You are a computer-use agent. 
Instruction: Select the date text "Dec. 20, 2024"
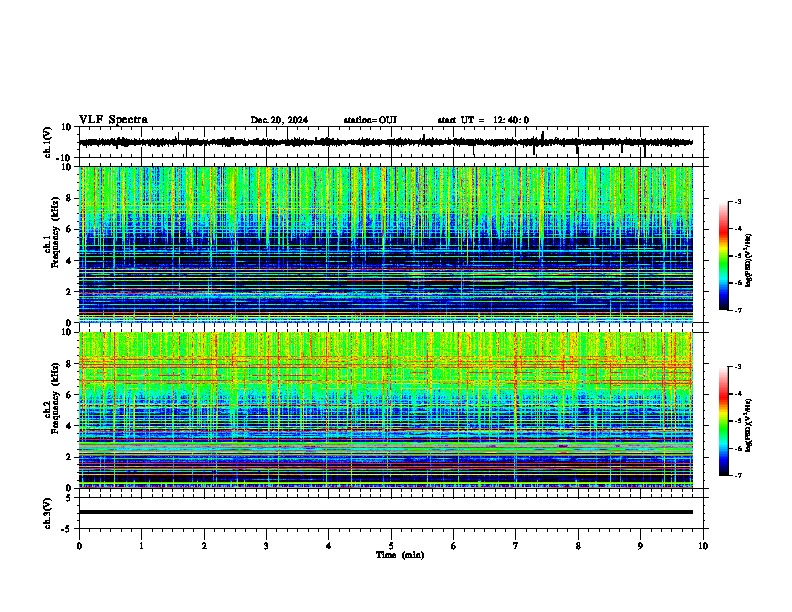(279, 120)
